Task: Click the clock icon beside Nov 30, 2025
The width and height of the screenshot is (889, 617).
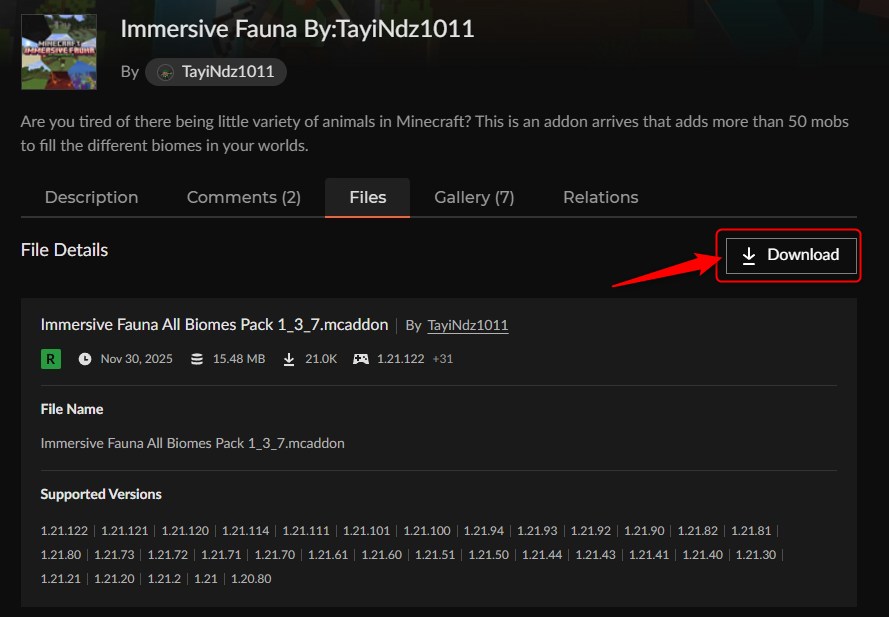Action: click(84, 359)
